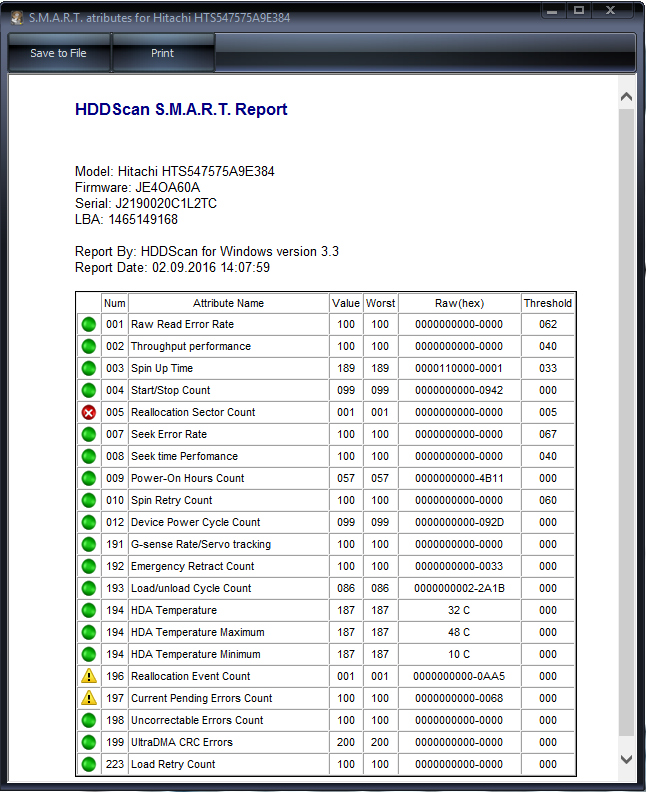Click raw value 0000110000-0001
The height and width of the screenshot is (792, 646).
[x=459, y=368]
